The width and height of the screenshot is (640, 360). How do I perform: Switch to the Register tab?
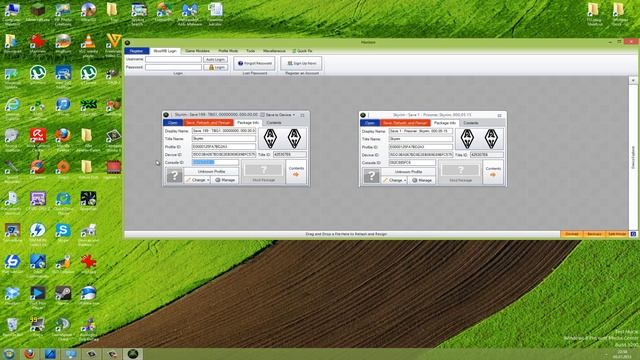[x=137, y=51]
